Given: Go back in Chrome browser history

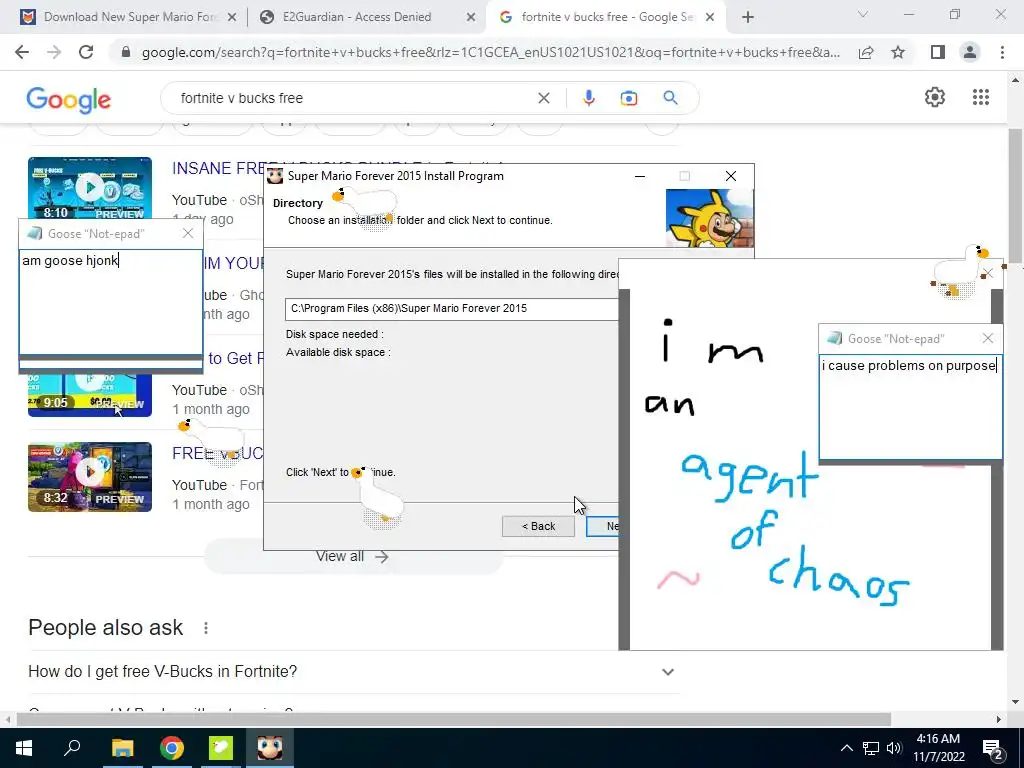Looking at the screenshot, I should [22, 52].
